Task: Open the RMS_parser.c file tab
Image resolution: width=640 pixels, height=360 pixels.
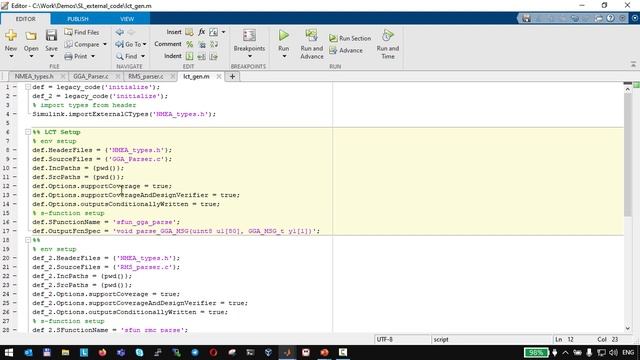Action: click(145, 76)
